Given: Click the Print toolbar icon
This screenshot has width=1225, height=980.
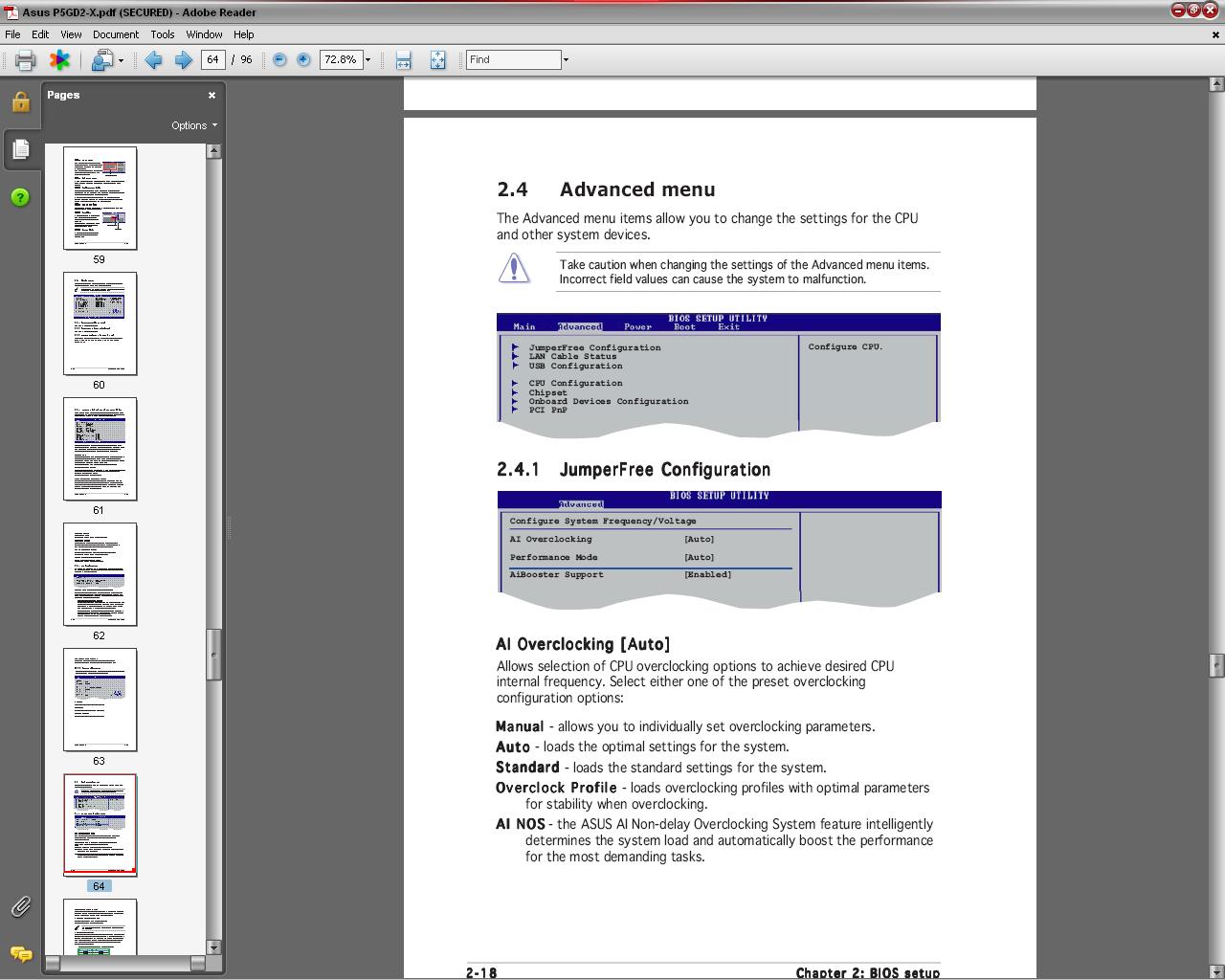Looking at the screenshot, I should (25, 60).
